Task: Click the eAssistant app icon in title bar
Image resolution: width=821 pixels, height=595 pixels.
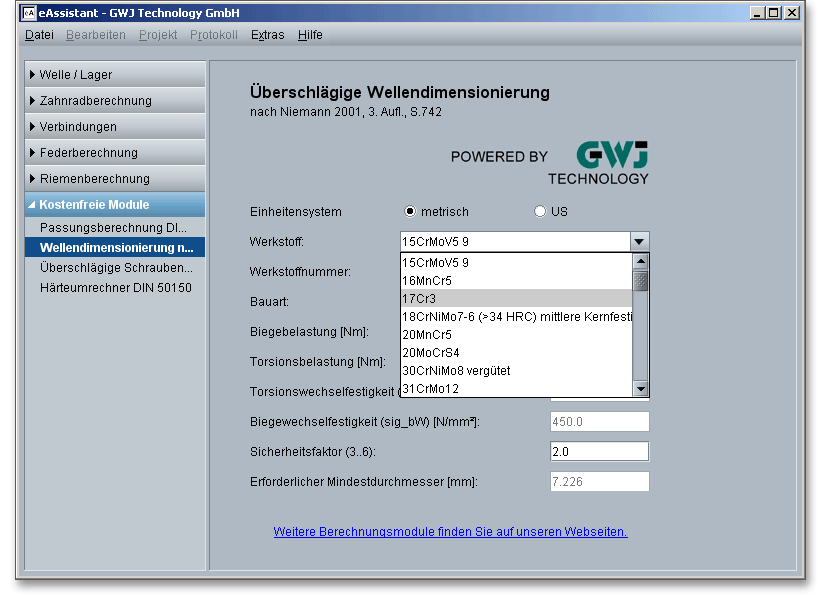Action: [x=29, y=13]
